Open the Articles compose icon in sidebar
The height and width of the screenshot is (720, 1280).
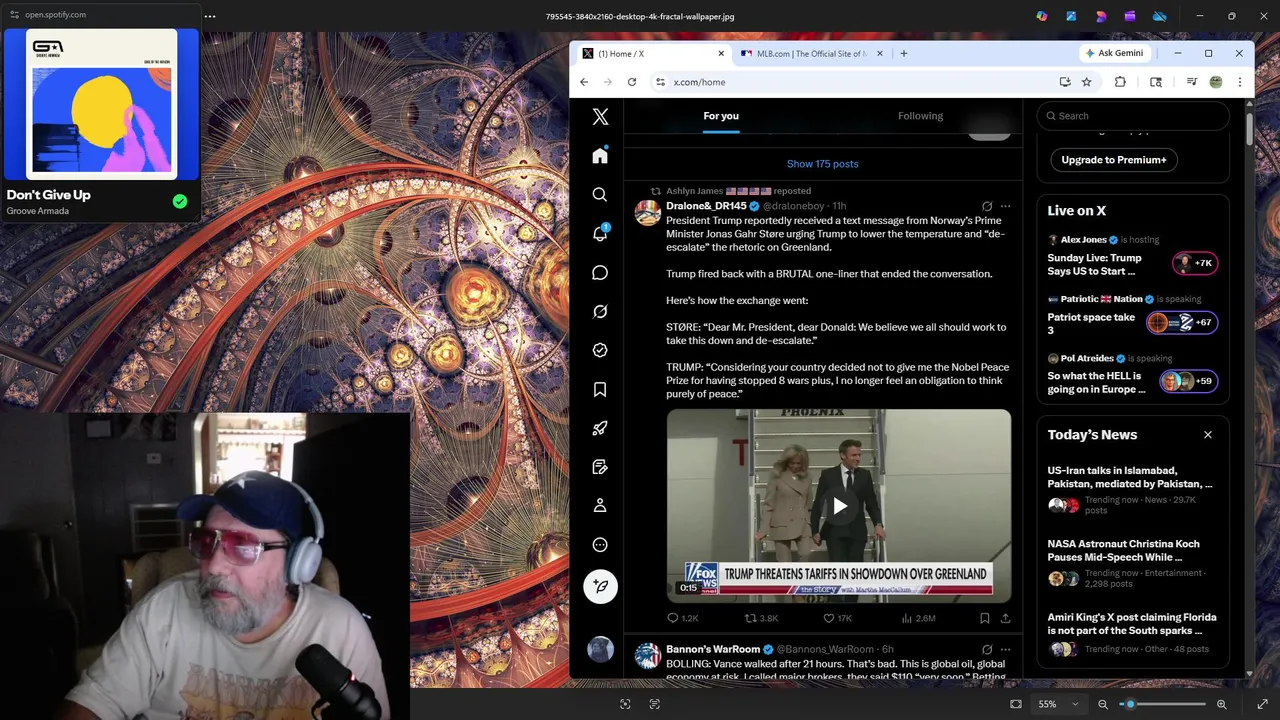pyautogui.click(x=600, y=467)
